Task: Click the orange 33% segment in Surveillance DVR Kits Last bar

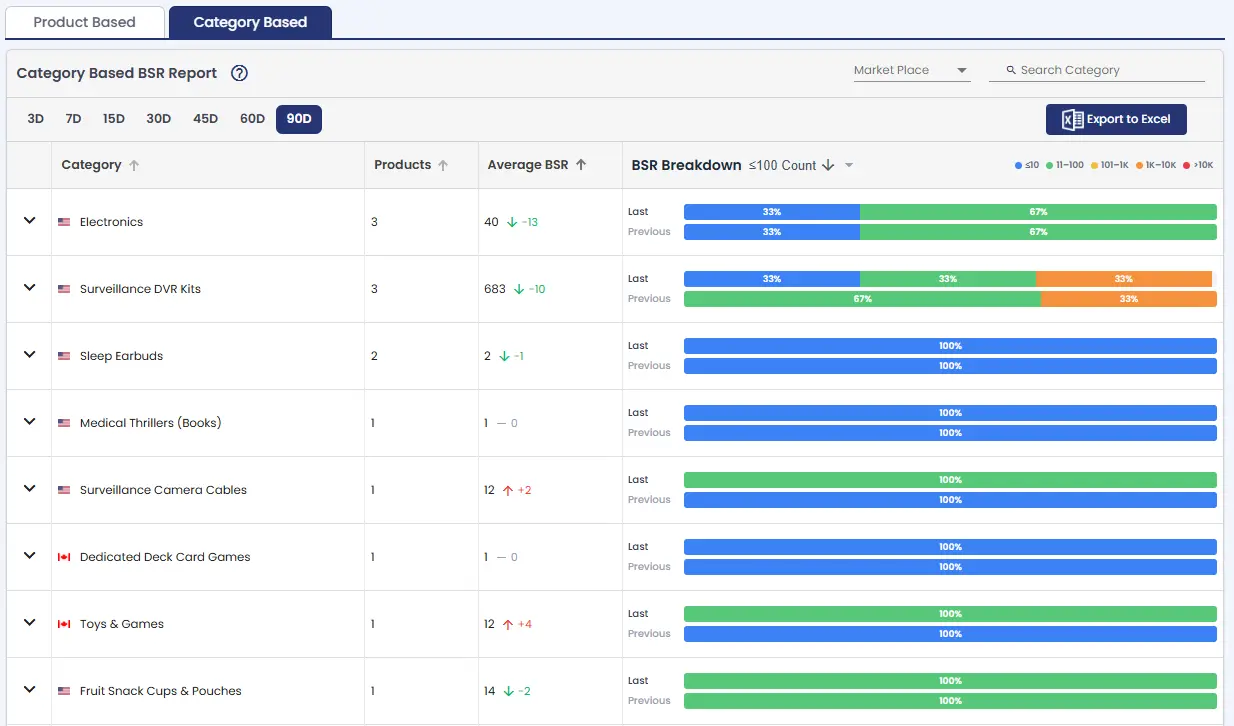Action: tap(1124, 279)
